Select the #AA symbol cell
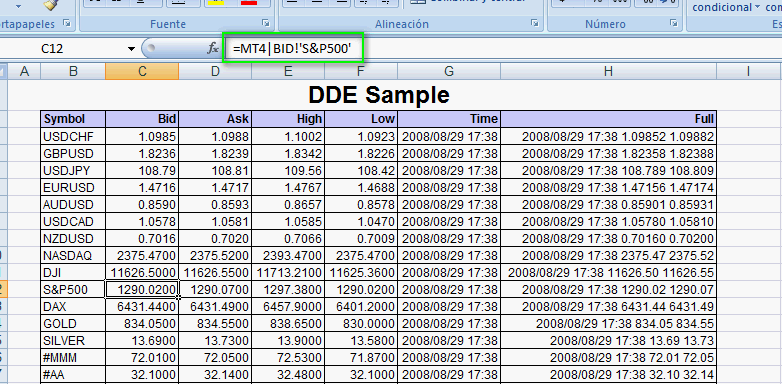Viewport: 782px width, 384px height. pyautogui.click(x=73, y=375)
